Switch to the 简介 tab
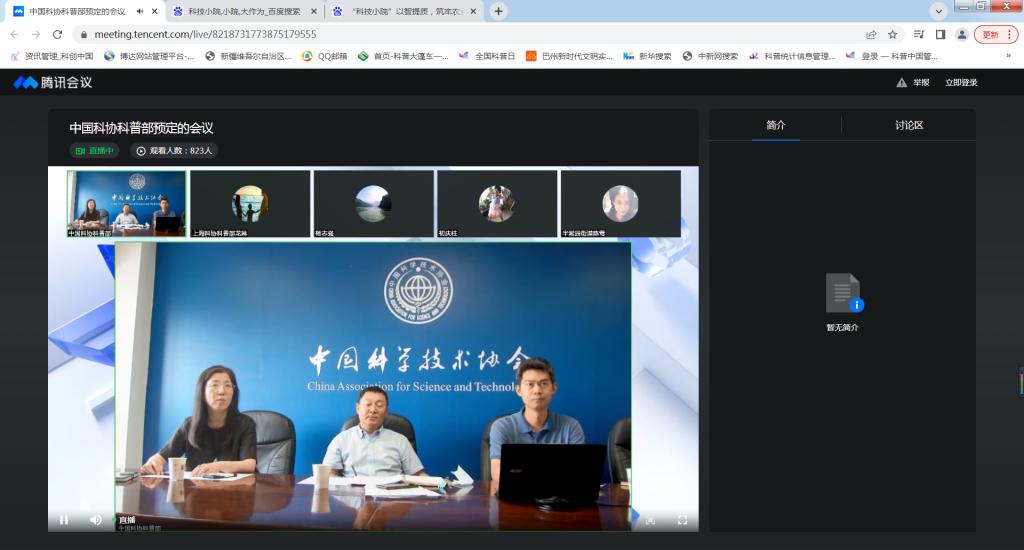The width and height of the screenshot is (1024, 550). coord(776,125)
